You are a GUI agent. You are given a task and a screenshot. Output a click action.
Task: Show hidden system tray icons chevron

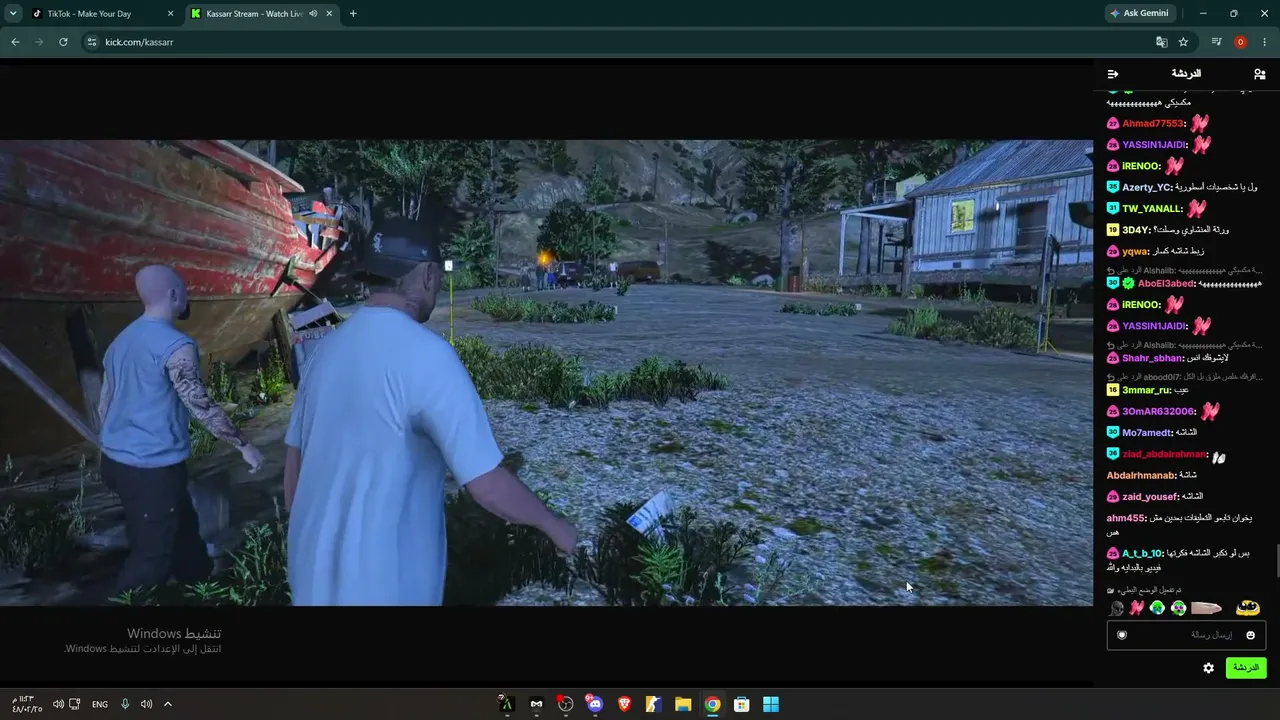[168, 704]
